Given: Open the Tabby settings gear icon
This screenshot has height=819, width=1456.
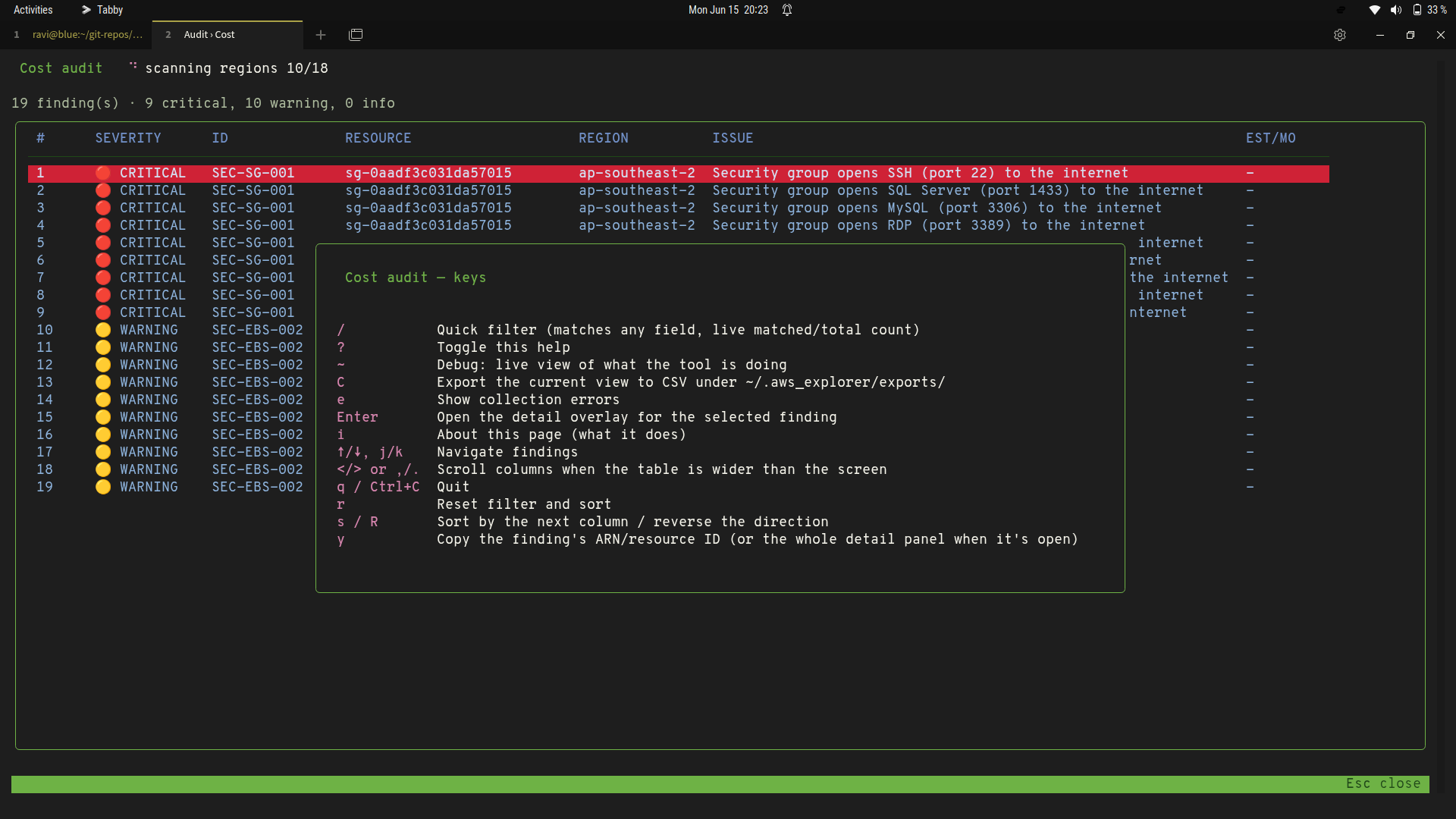Looking at the screenshot, I should point(1340,35).
